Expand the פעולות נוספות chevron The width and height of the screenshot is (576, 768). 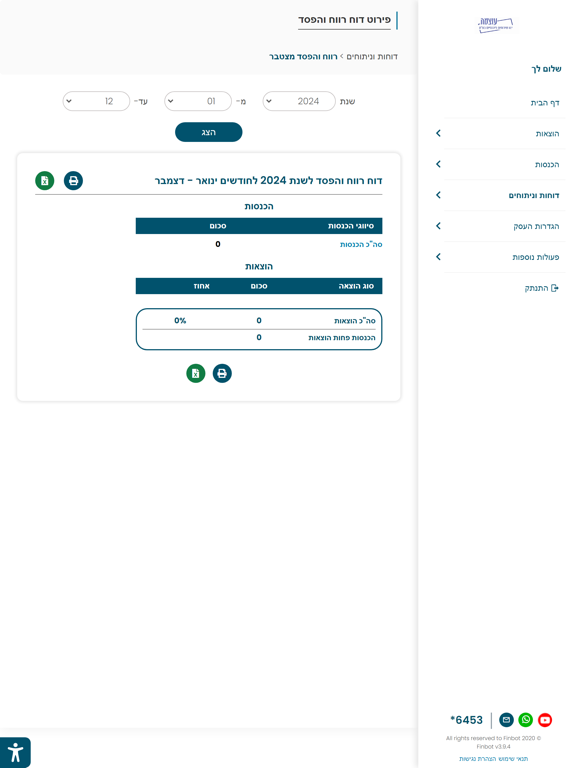[x=438, y=257]
